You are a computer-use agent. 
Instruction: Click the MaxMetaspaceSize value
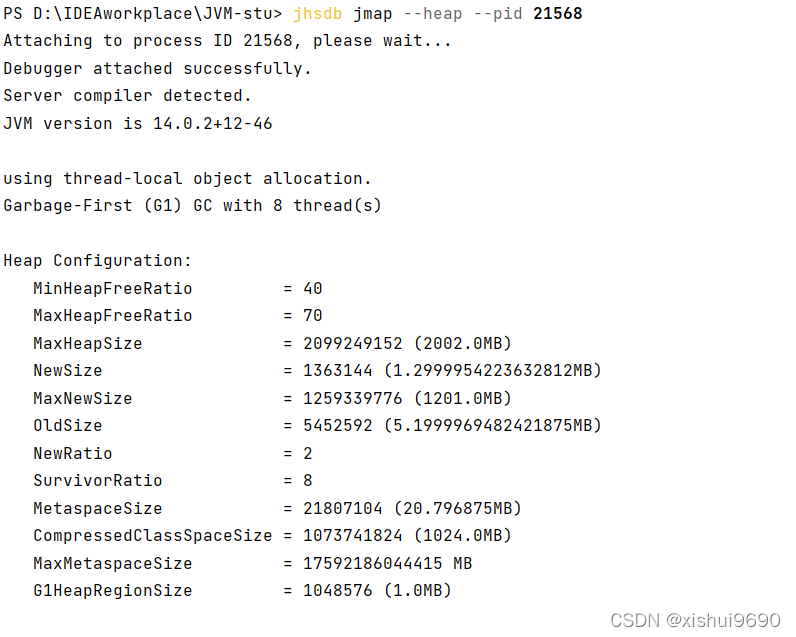click(388, 563)
